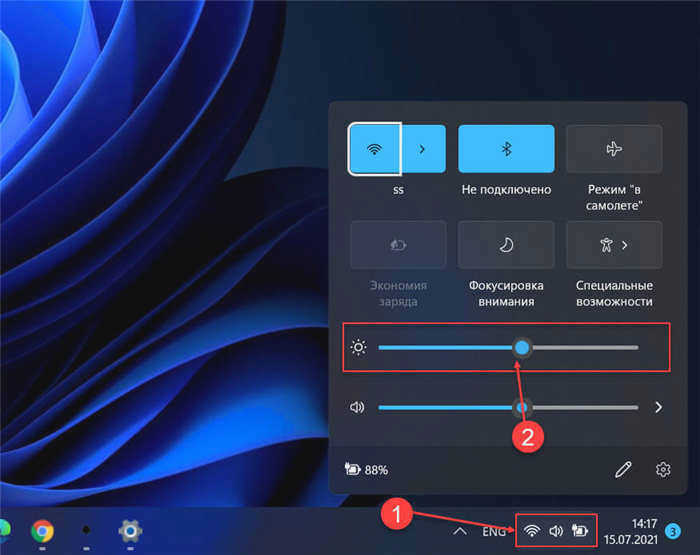700x555 pixels.
Task: Open Специальные возможности accessibility tile
Action: coord(614,245)
